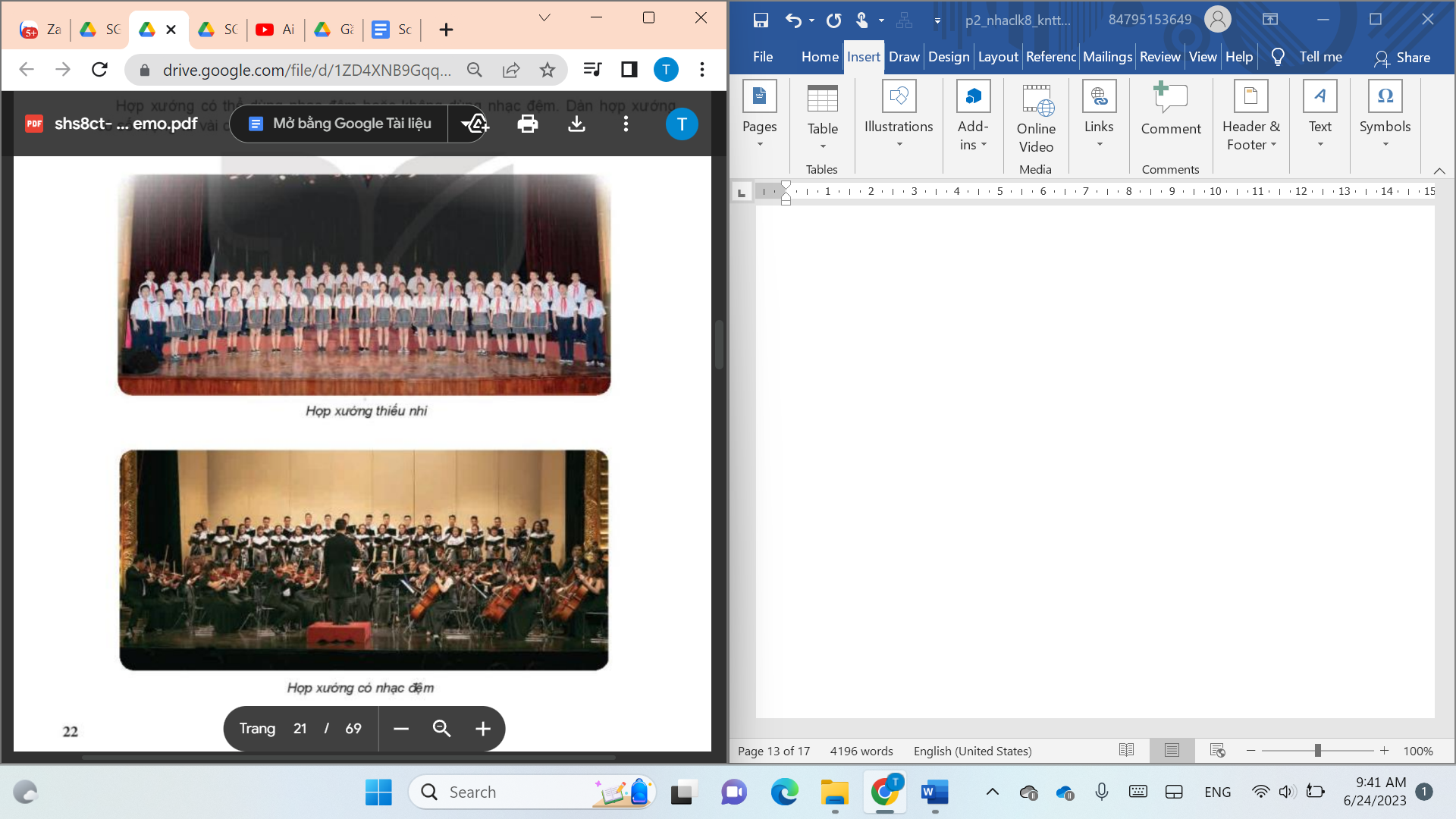The height and width of the screenshot is (819, 1456).
Task: Open the Header & Footer dropdown
Action: point(1251,117)
